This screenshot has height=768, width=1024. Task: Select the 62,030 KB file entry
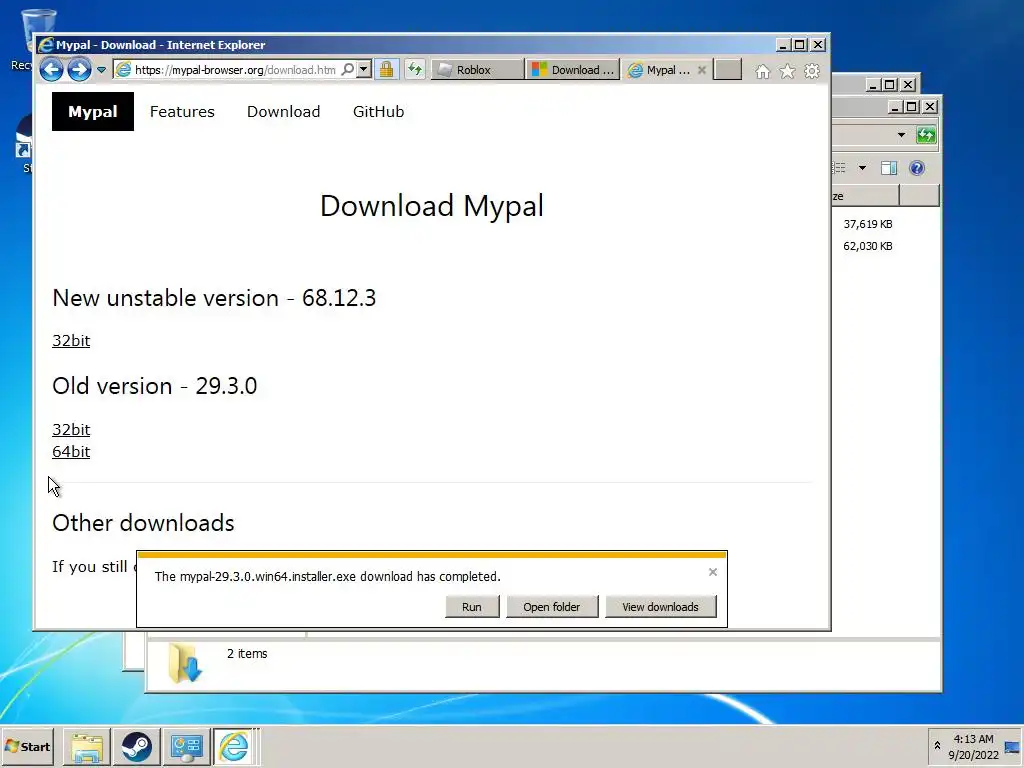(868, 246)
